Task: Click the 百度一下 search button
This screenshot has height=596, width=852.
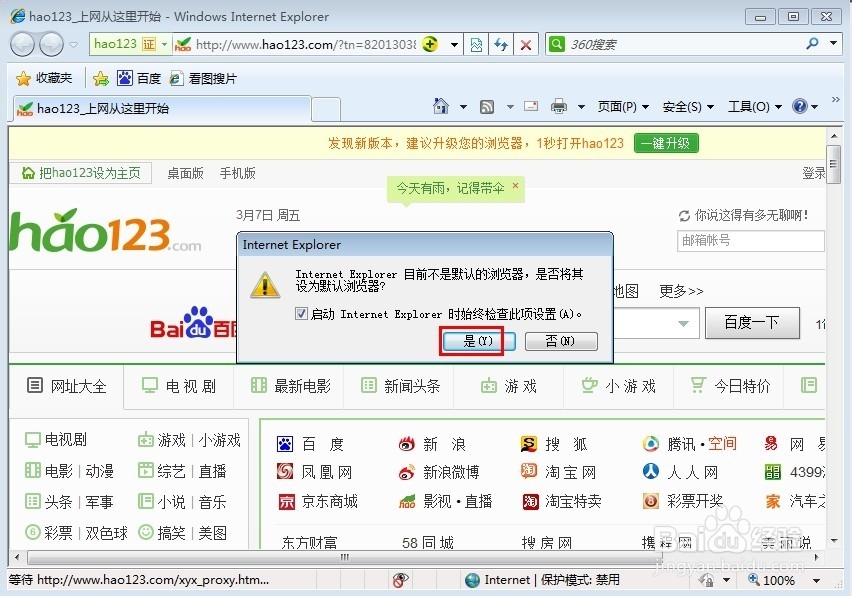Action: 751,323
